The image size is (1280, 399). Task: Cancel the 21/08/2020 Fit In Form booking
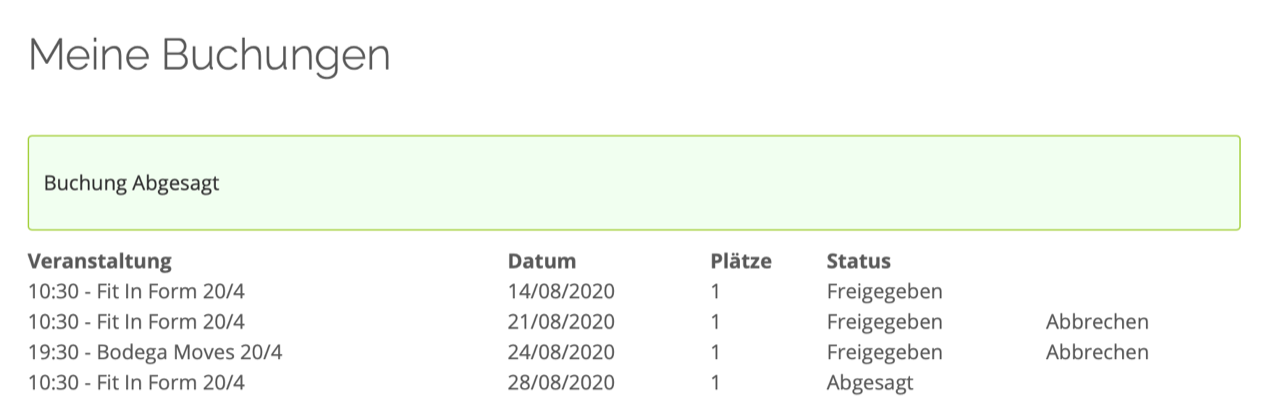point(1097,322)
